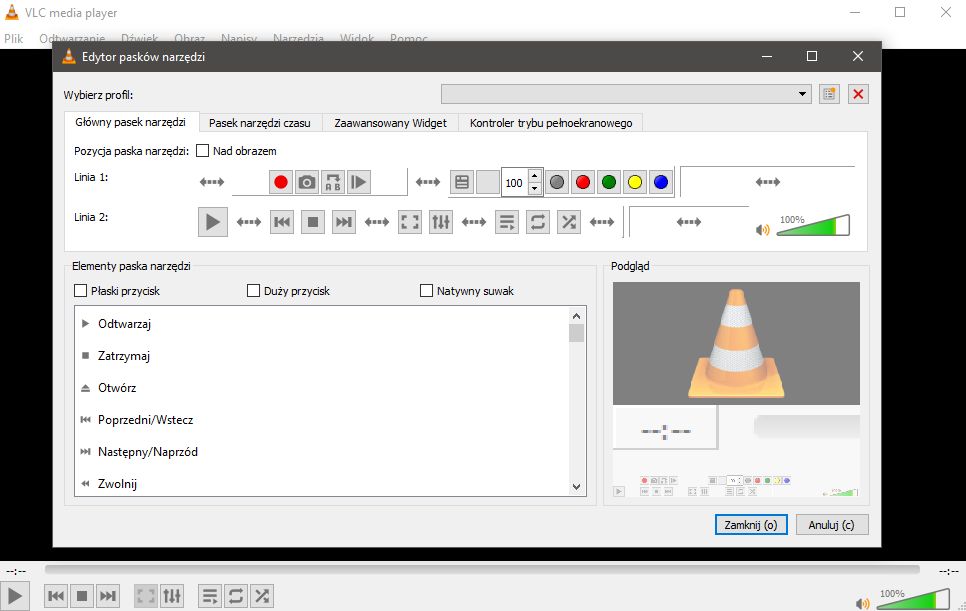Screen dimensions: 966x611
Task: Open the Wybierz profil dropdown
Action: (625, 94)
